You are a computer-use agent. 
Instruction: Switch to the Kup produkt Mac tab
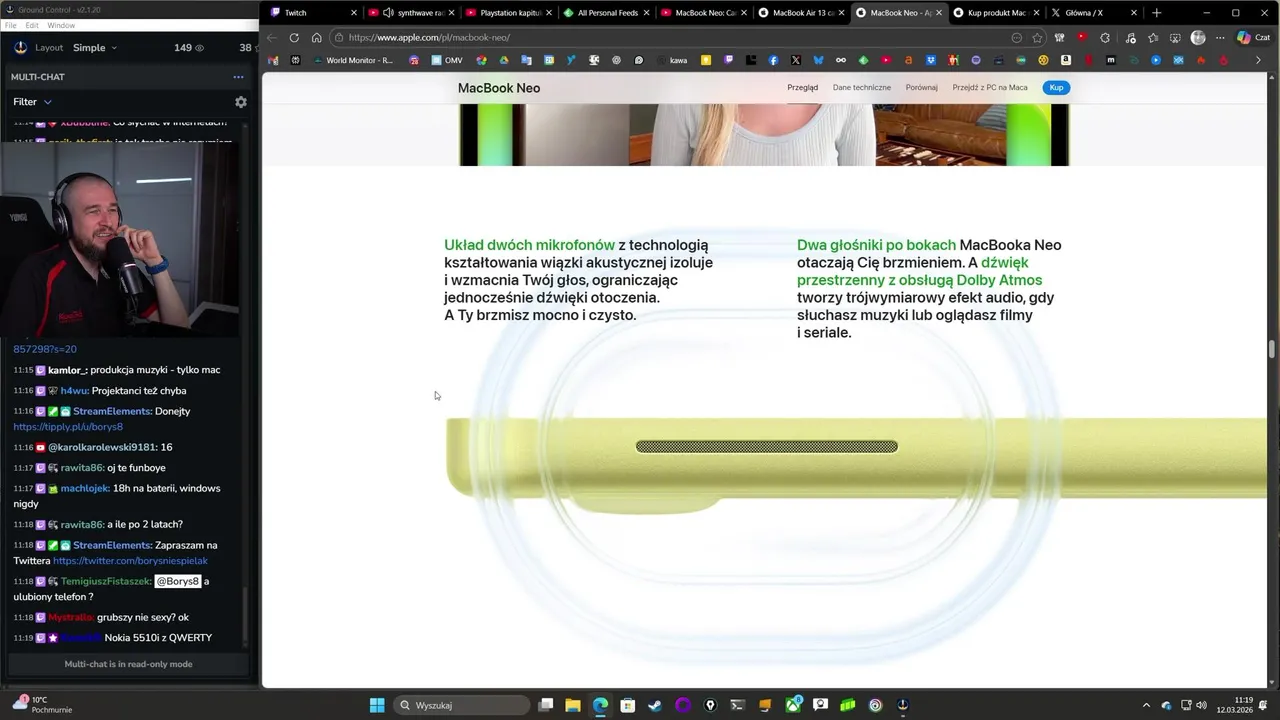coord(996,13)
